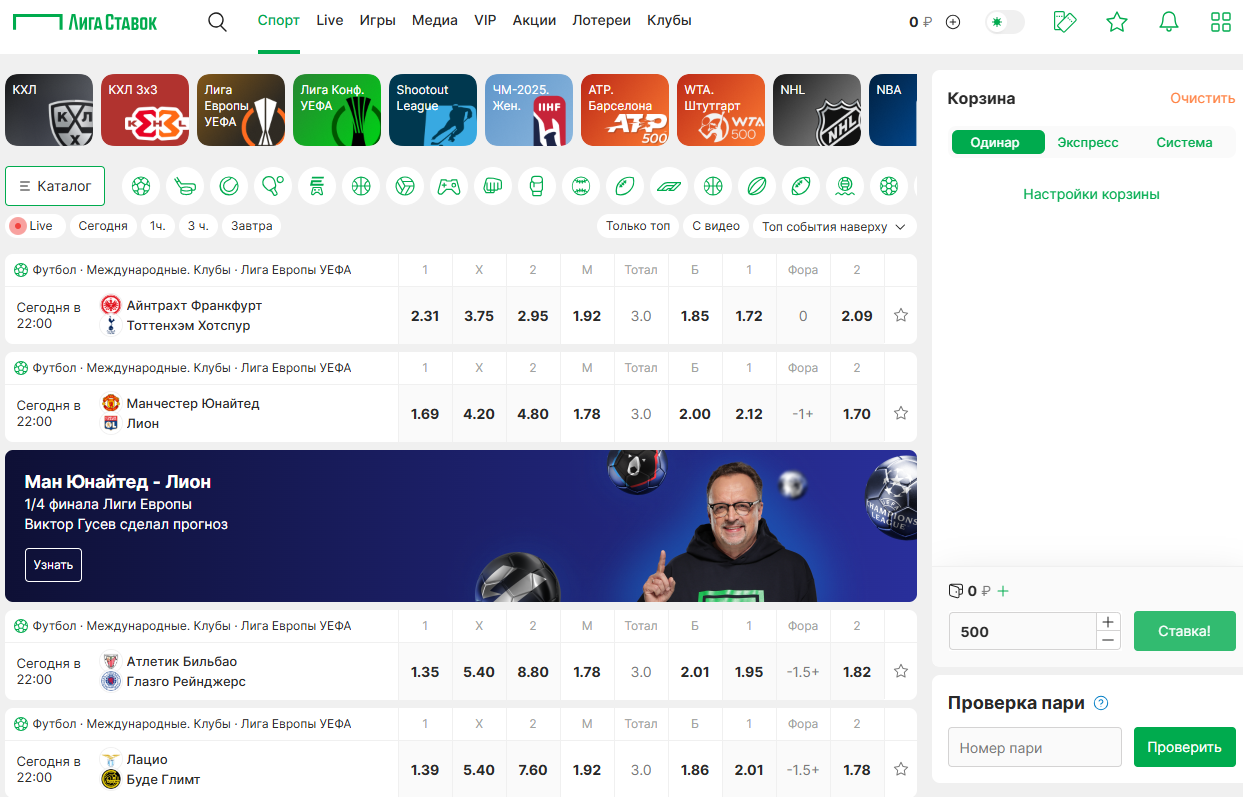Select the tennis ball sport icon
Image resolution: width=1243 pixels, height=797 pixels.
229,186
